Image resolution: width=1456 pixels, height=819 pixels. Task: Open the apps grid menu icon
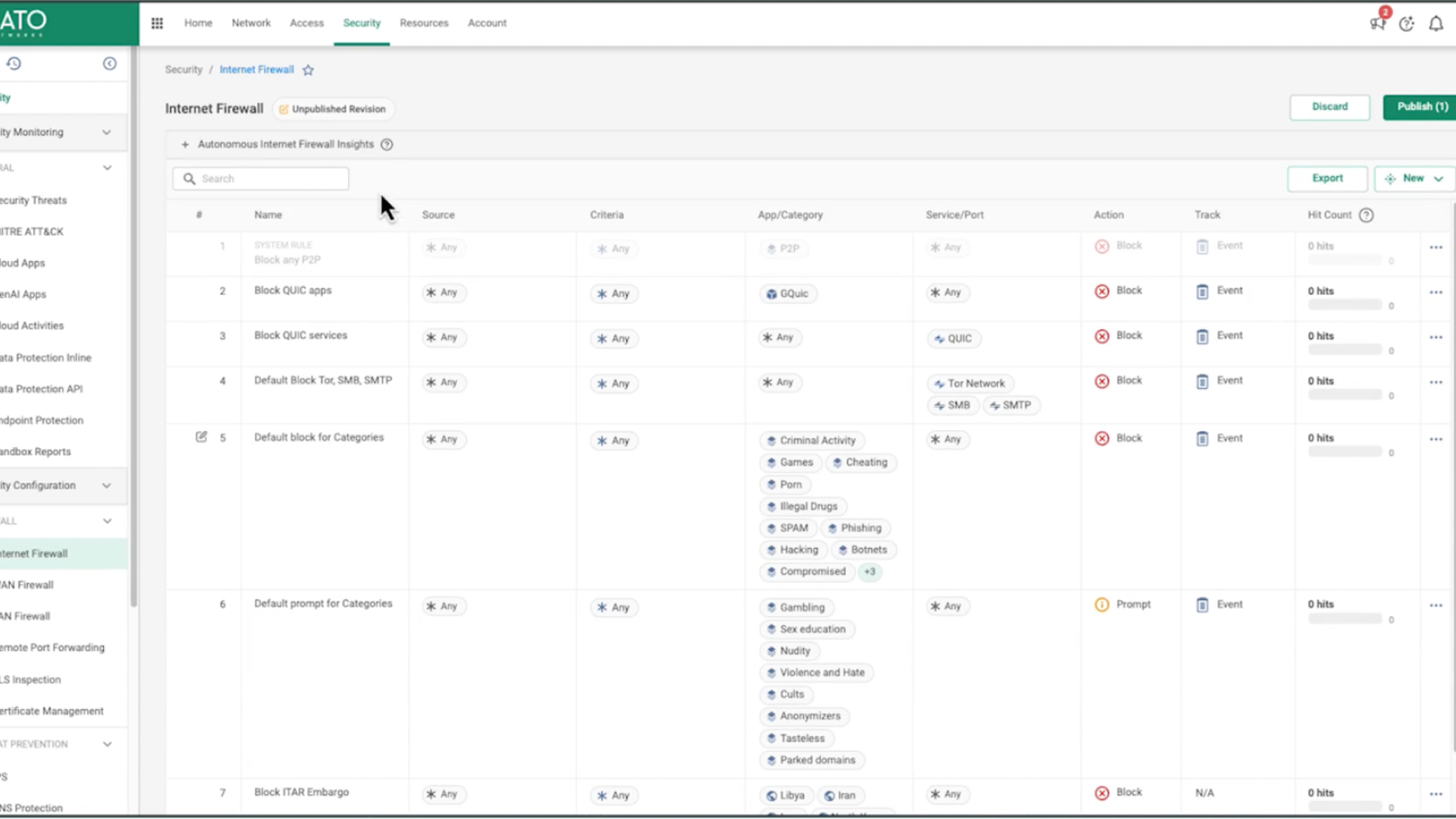[x=157, y=24]
